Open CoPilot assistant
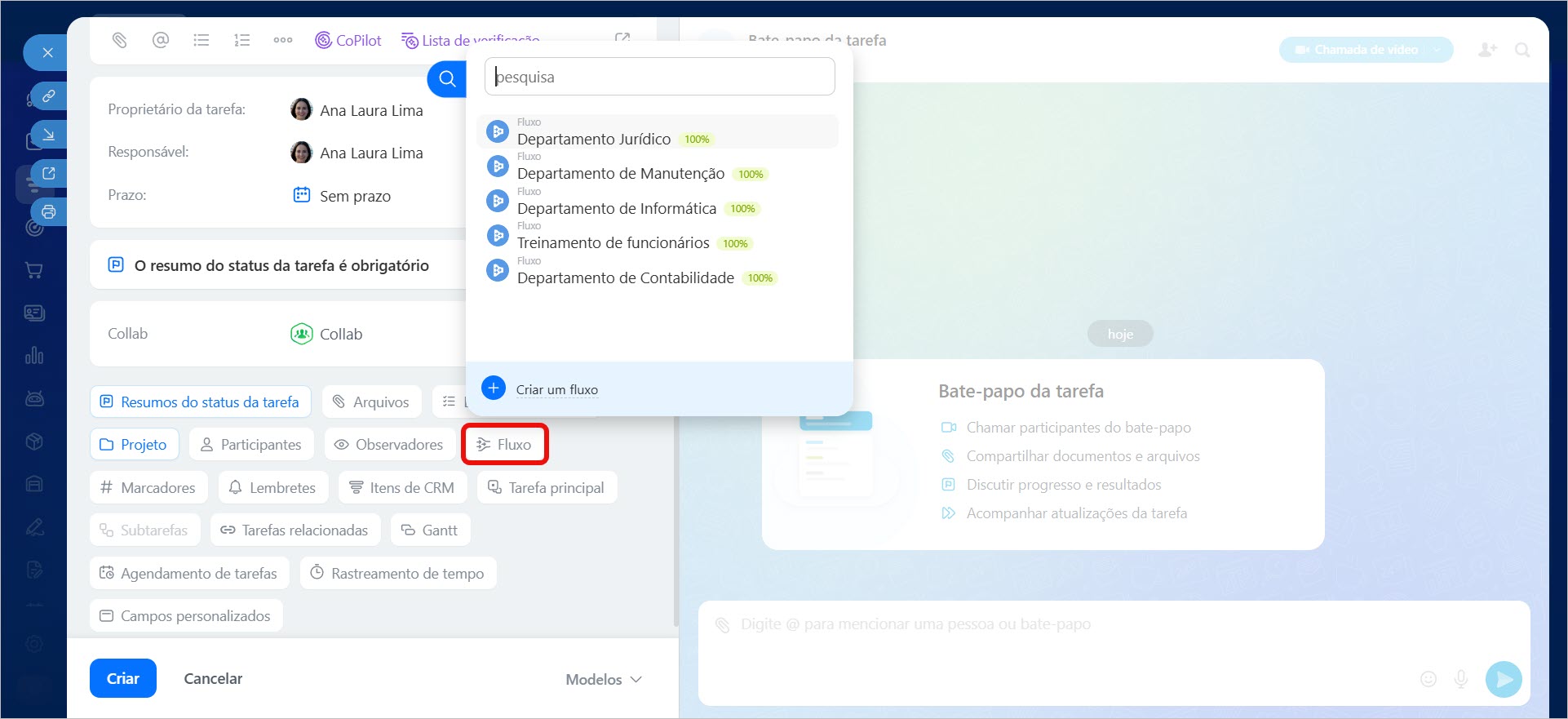The image size is (1568, 719). (x=348, y=40)
